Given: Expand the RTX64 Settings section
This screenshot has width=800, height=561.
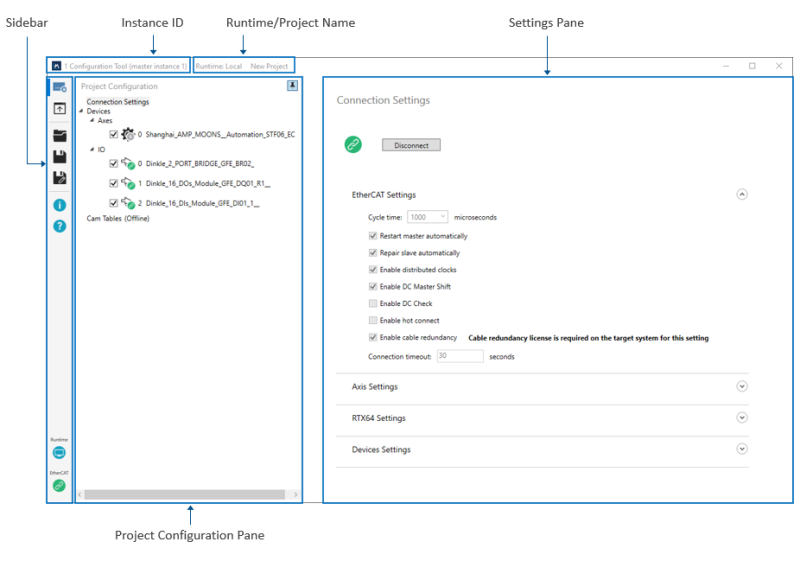Looking at the screenshot, I should pyautogui.click(x=741, y=418).
